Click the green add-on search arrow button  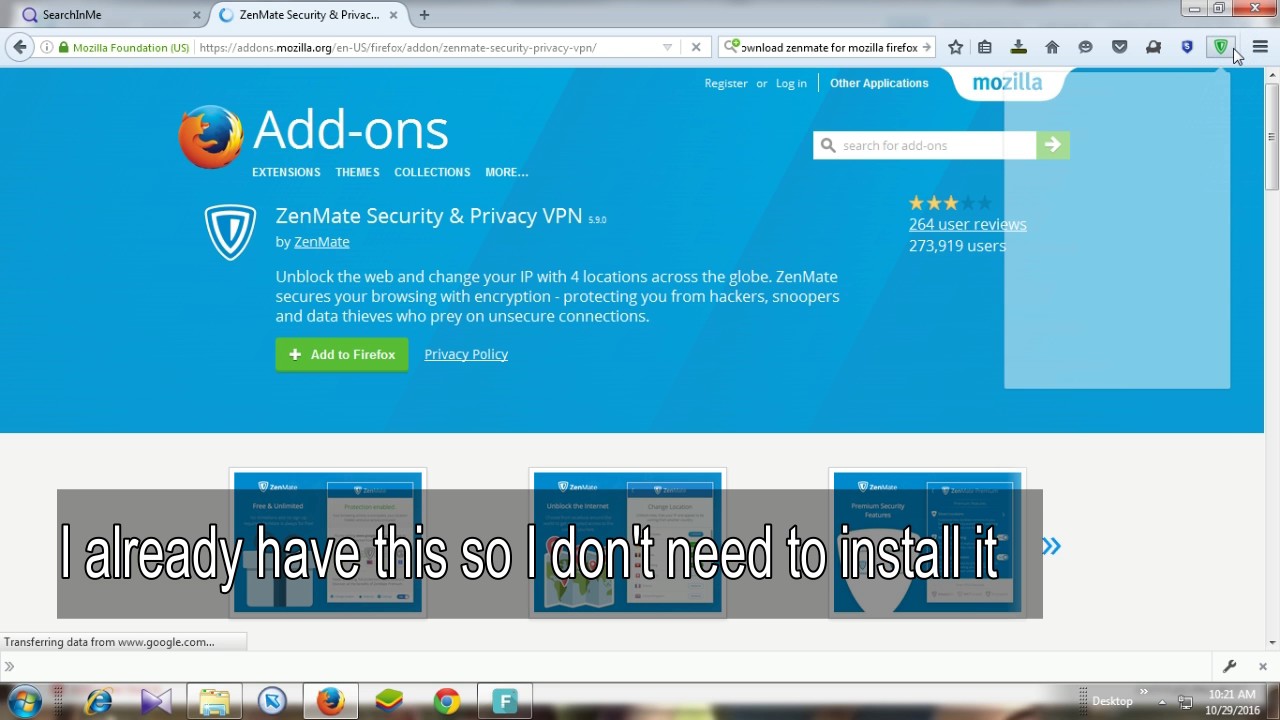[1052, 145]
